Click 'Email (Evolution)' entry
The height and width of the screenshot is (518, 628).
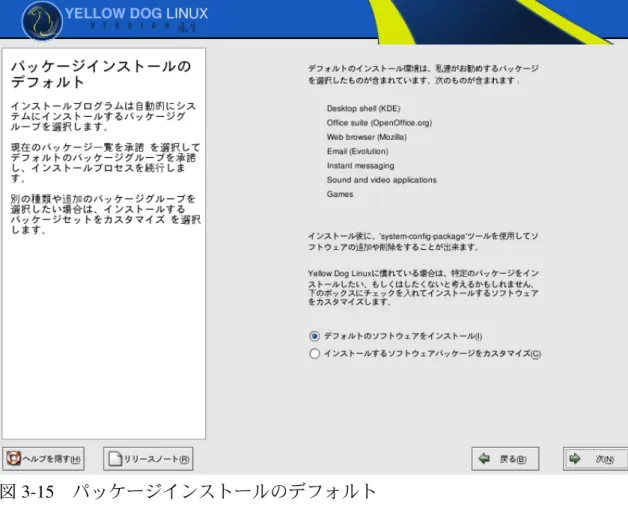coord(357,151)
